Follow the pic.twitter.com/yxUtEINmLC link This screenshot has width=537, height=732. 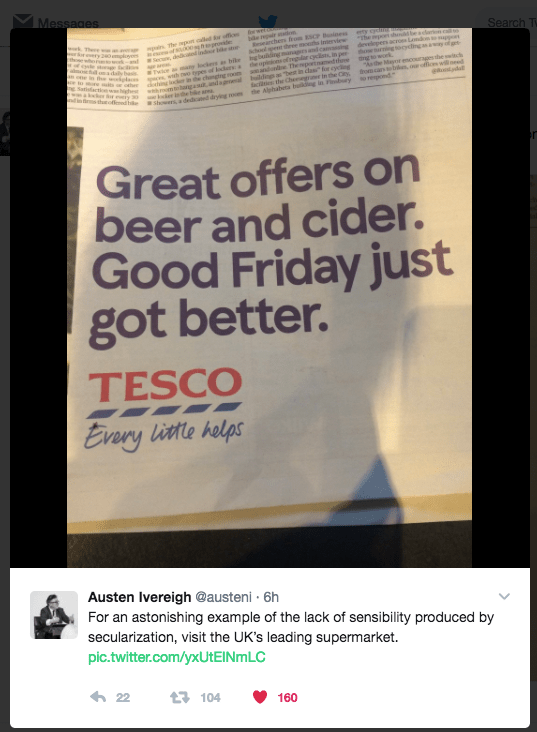pyautogui.click(x=177, y=657)
